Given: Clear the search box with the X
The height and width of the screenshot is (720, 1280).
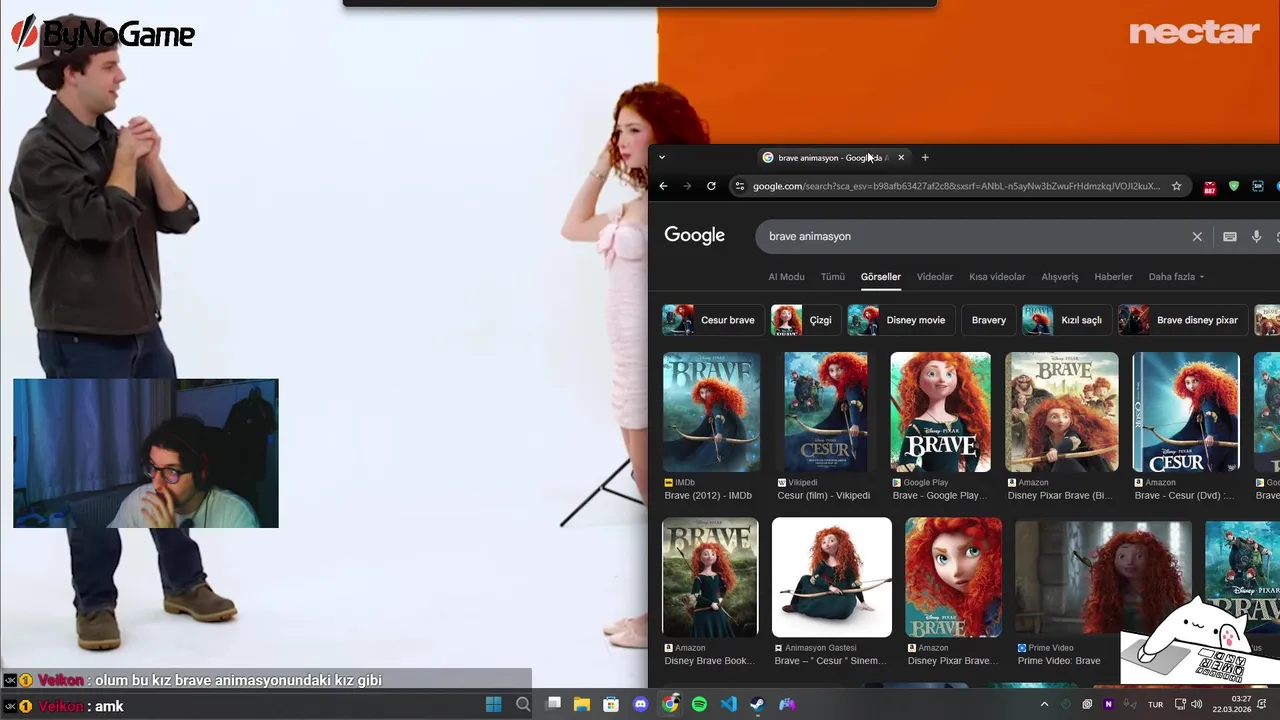Looking at the screenshot, I should (x=1197, y=236).
